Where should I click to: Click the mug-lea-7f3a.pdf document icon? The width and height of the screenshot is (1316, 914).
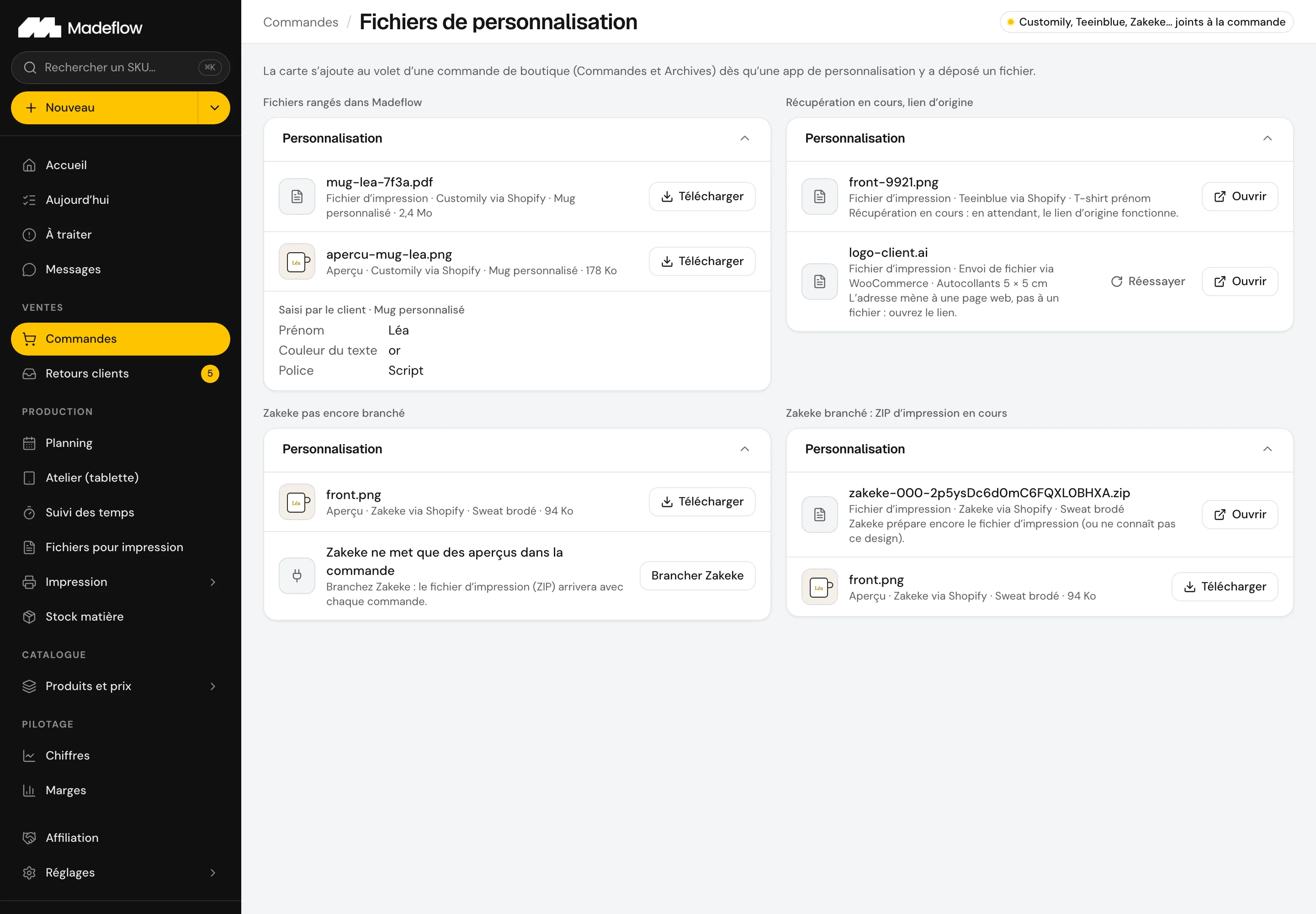click(297, 197)
